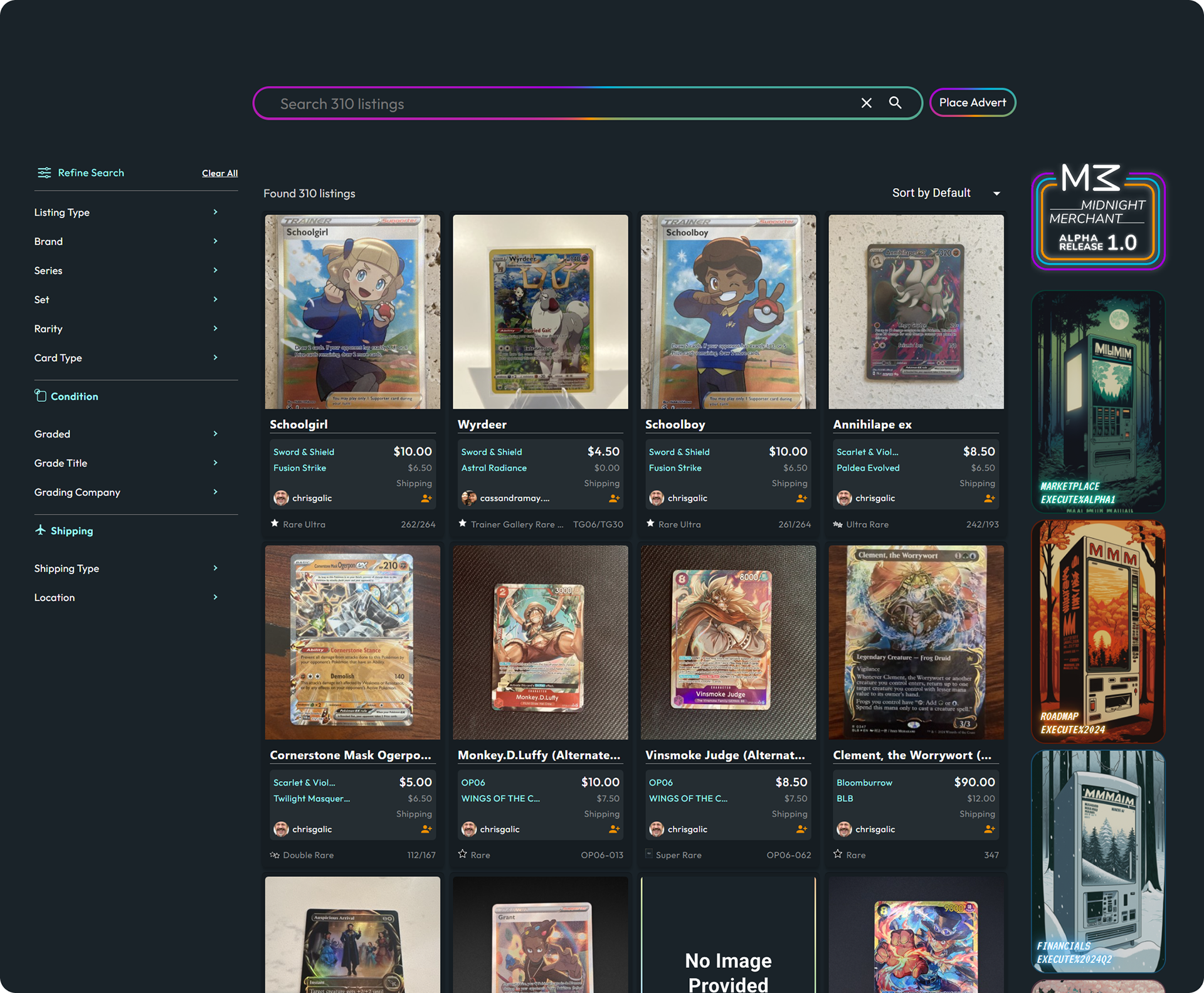Clear the search field X icon
The width and height of the screenshot is (1204, 993).
[866, 103]
